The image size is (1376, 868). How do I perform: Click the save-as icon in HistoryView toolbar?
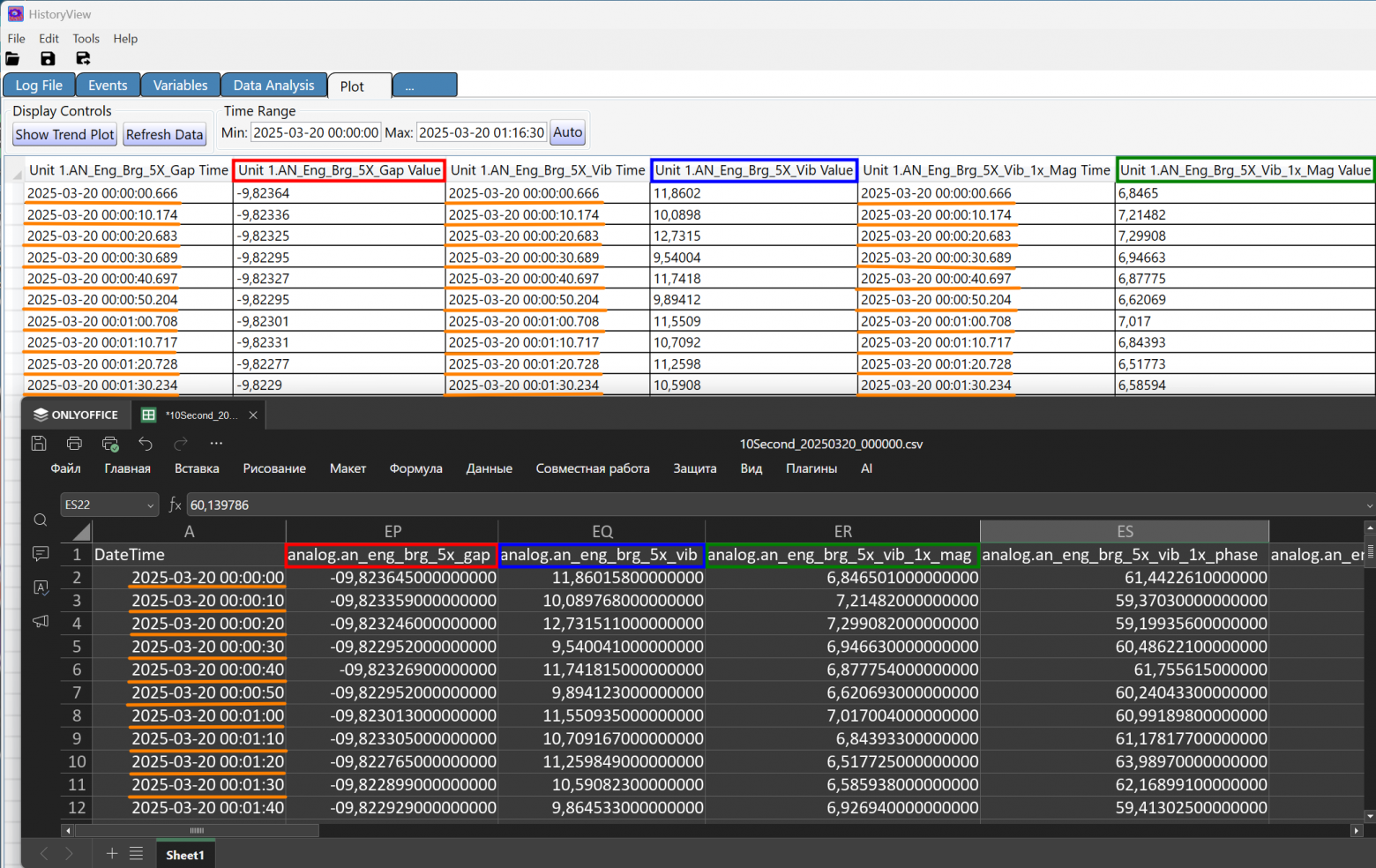coord(83,59)
